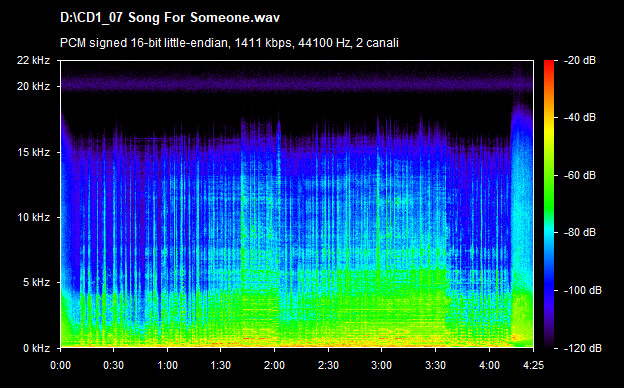Click the red top of the dB color scale

[549, 64]
